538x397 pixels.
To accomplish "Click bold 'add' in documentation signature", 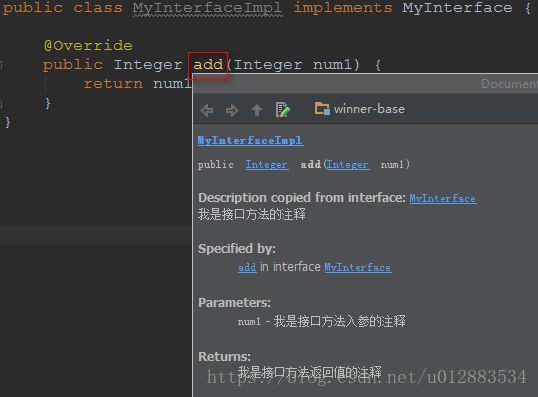I will (x=311, y=165).
